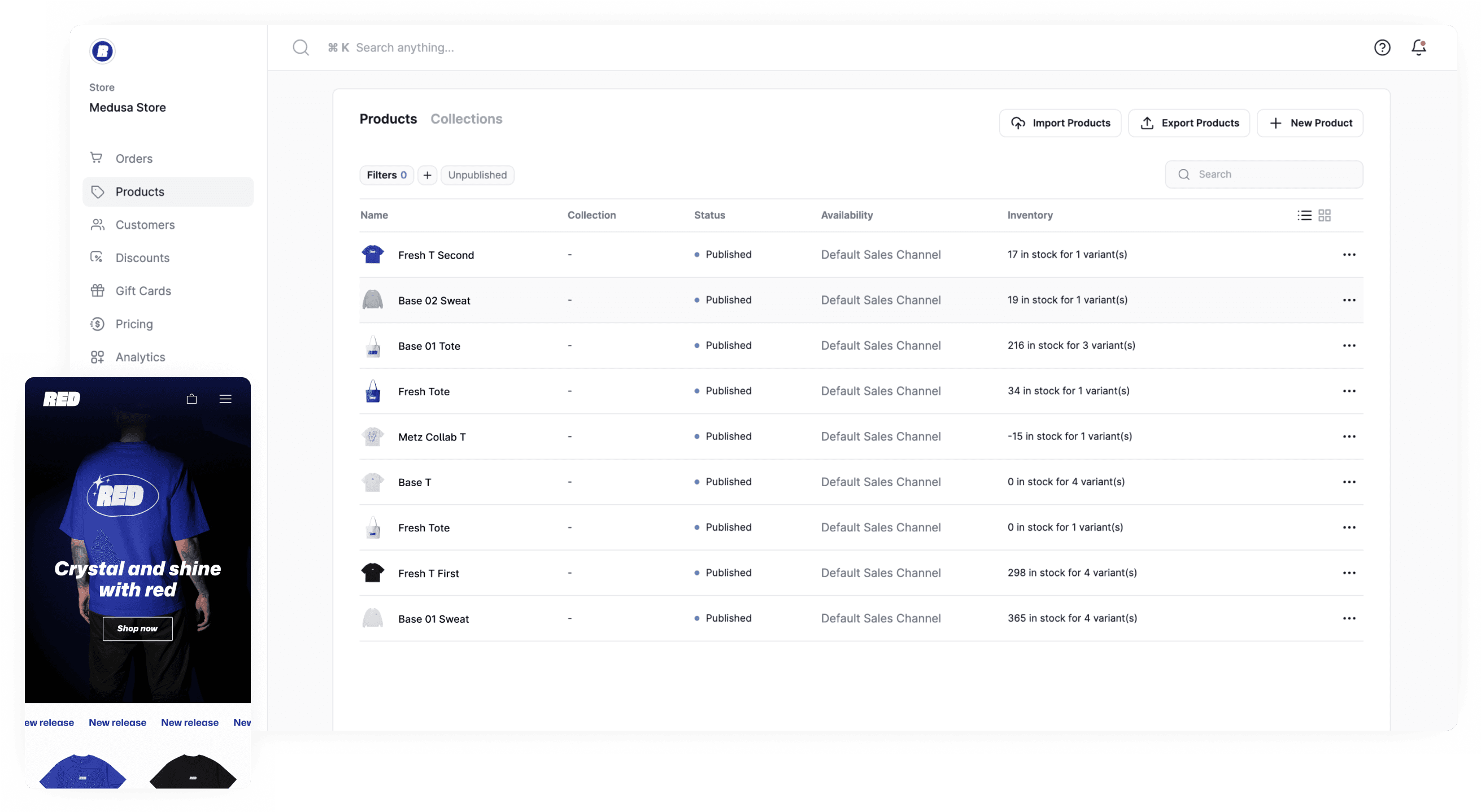Open the Orders section via cart icon
The width and height of the screenshot is (1481, 812).
(x=97, y=158)
